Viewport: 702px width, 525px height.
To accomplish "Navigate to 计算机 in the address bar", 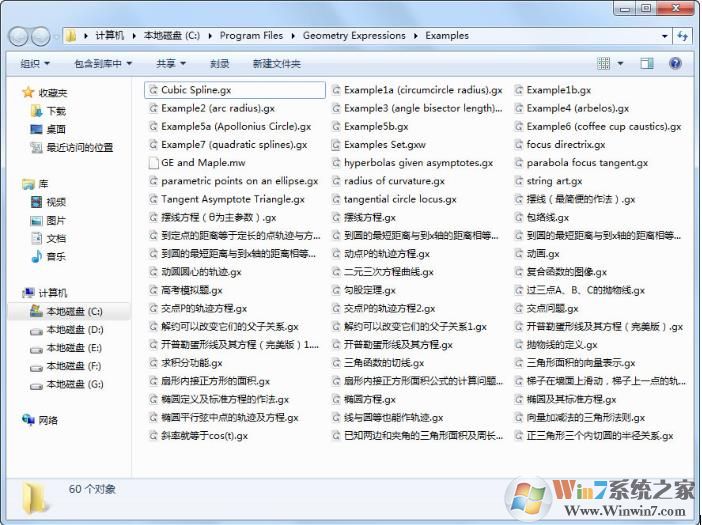I will (x=110, y=35).
